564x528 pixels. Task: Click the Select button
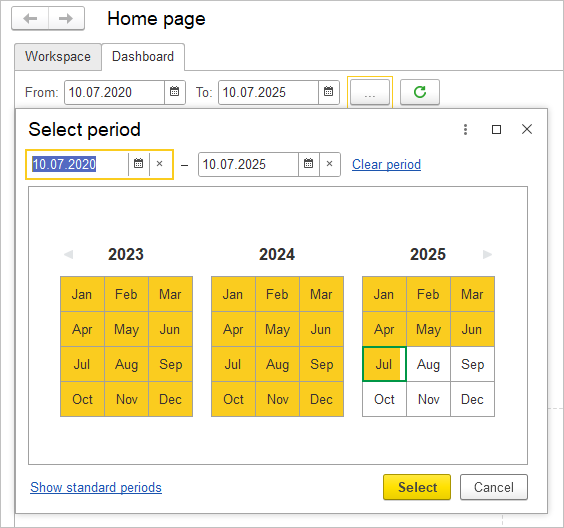pyautogui.click(x=417, y=487)
